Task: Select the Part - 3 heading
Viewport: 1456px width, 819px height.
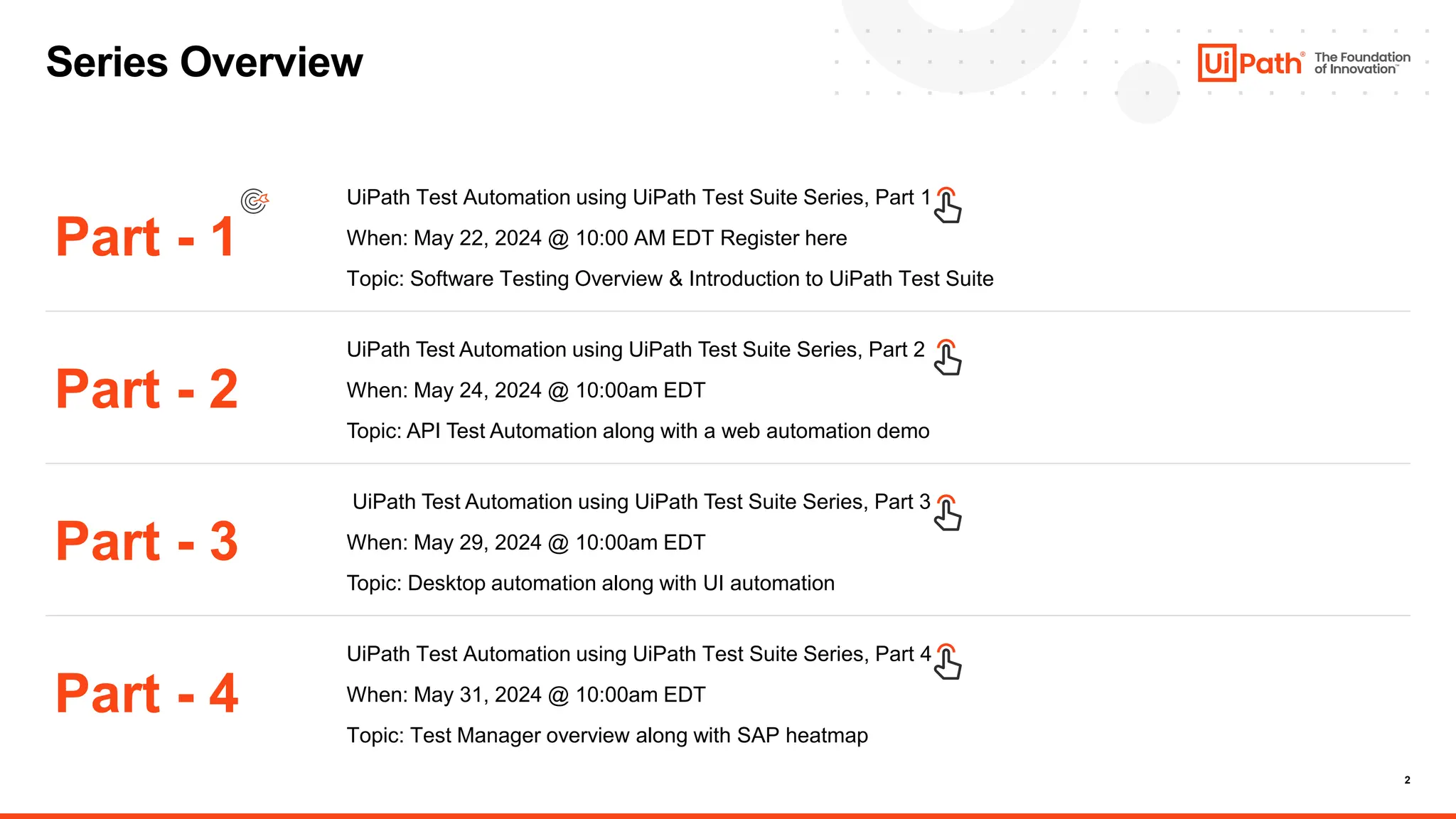Action: [x=146, y=542]
